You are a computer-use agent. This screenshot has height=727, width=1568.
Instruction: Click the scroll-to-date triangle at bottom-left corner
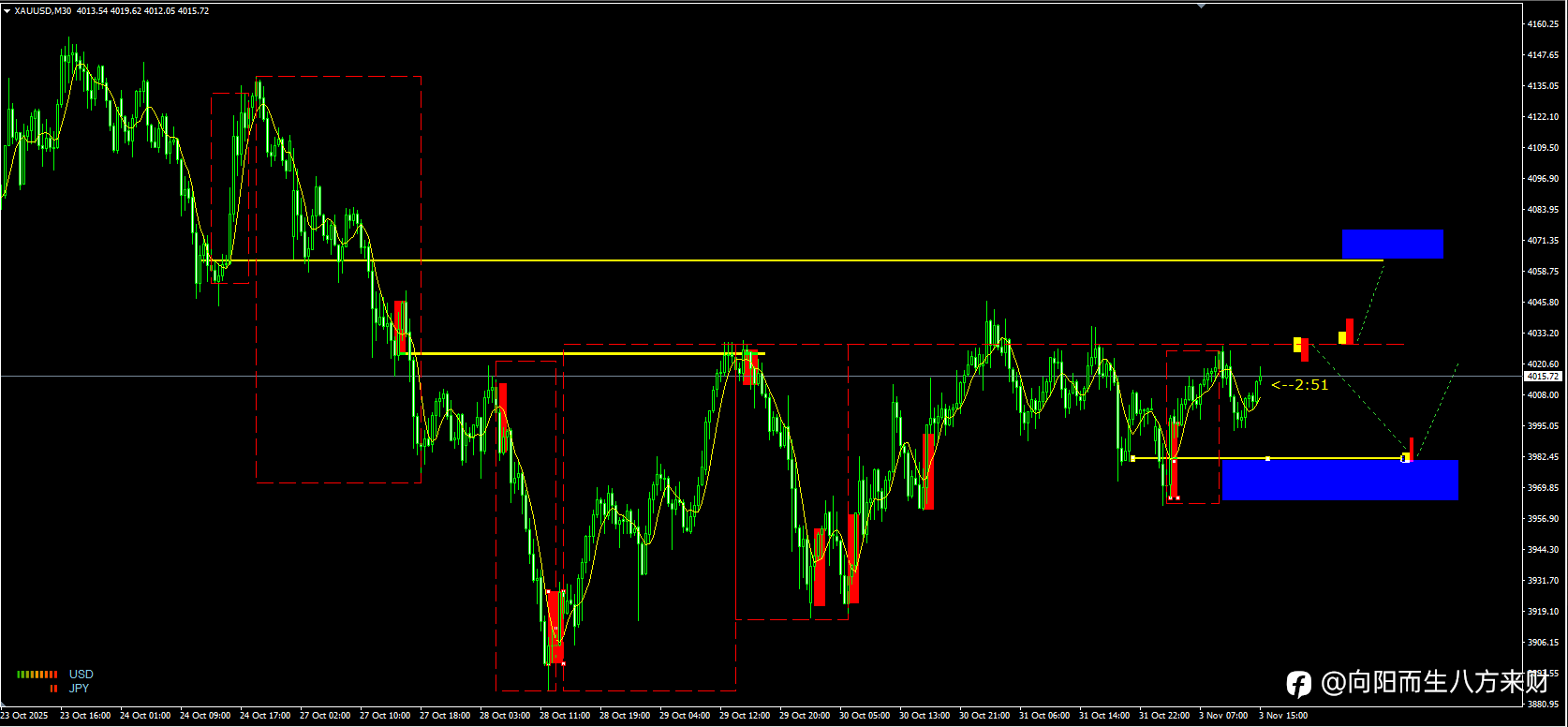point(4,705)
